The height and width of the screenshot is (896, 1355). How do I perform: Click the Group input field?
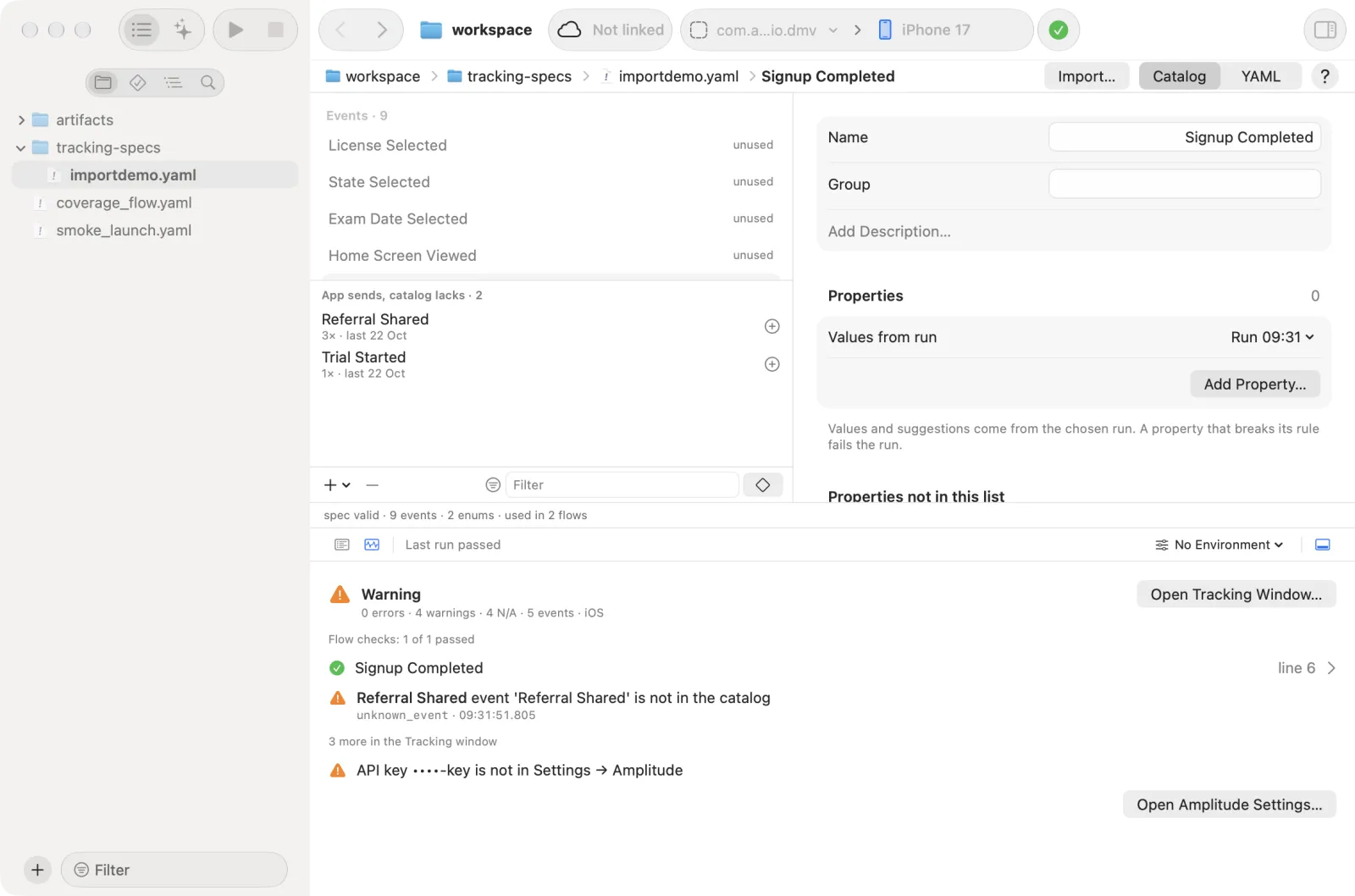coord(1184,184)
